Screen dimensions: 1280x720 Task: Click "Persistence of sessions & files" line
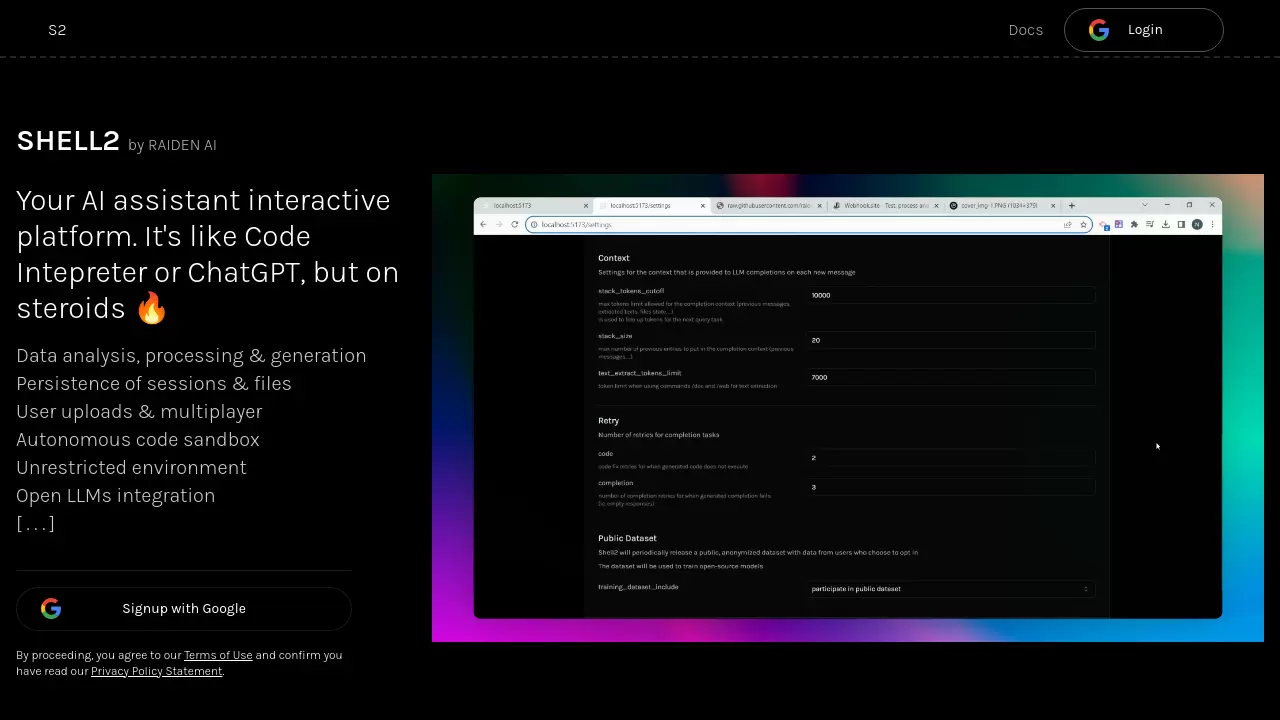point(154,384)
